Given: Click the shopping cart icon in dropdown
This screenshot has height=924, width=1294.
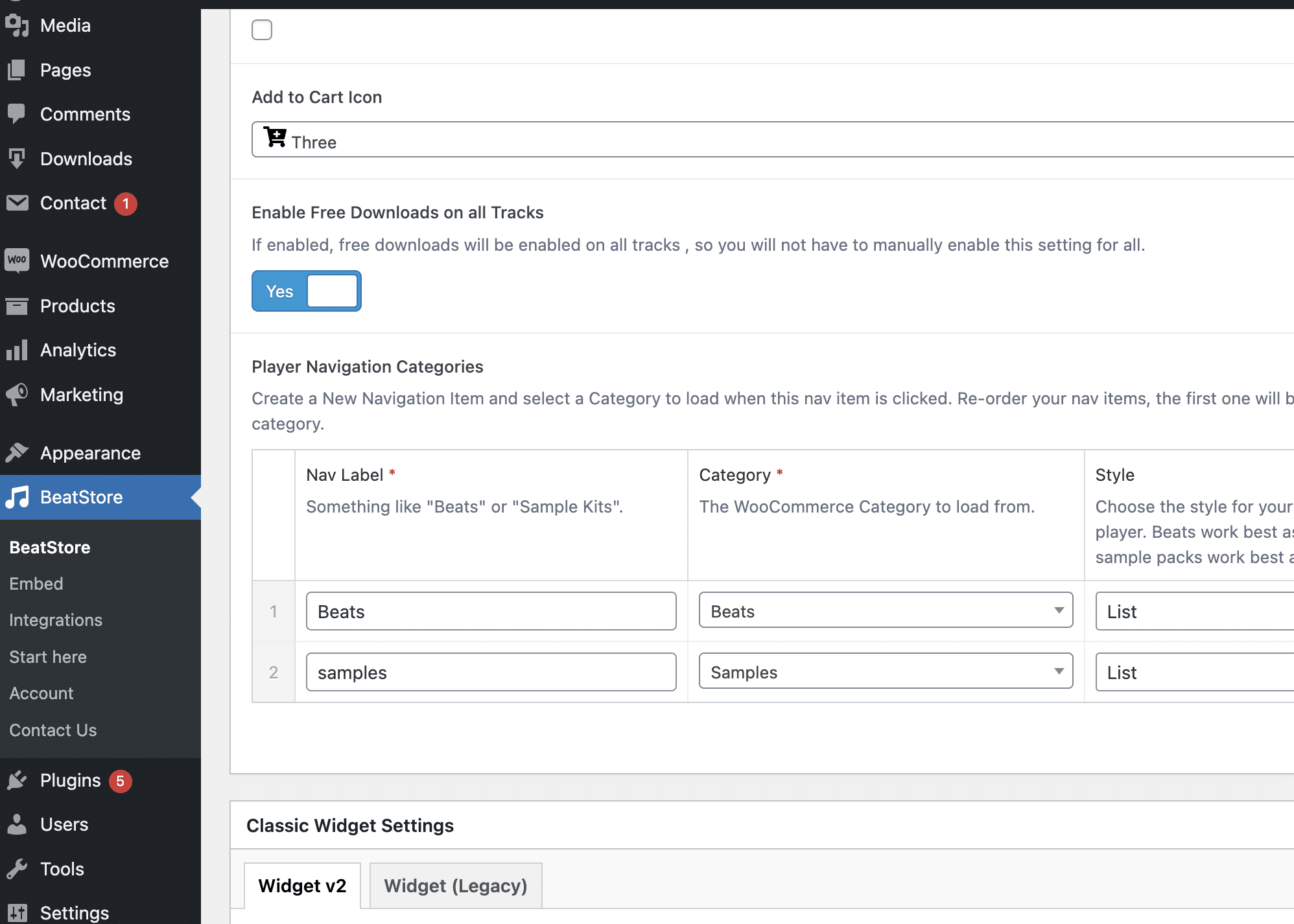Looking at the screenshot, I should pyautogui.click(x=275, y=137).
